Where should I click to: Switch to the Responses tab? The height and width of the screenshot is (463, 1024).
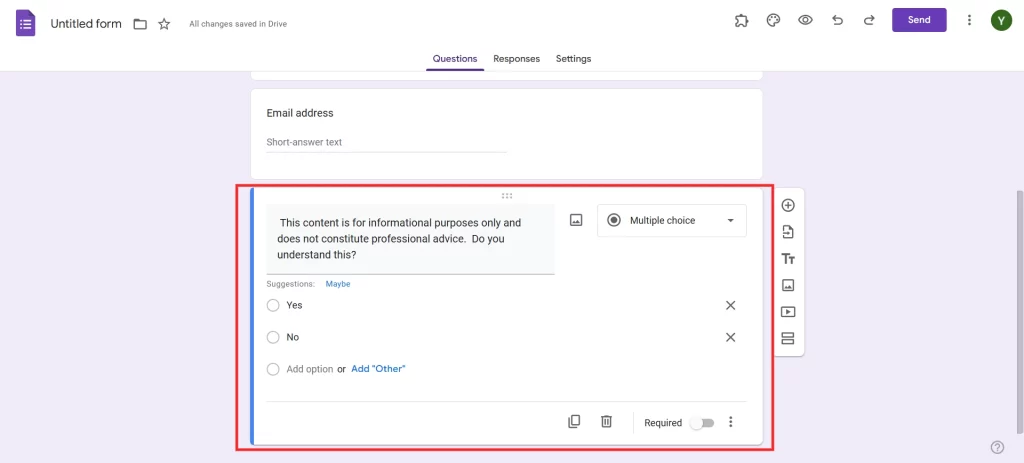[516, 59]
